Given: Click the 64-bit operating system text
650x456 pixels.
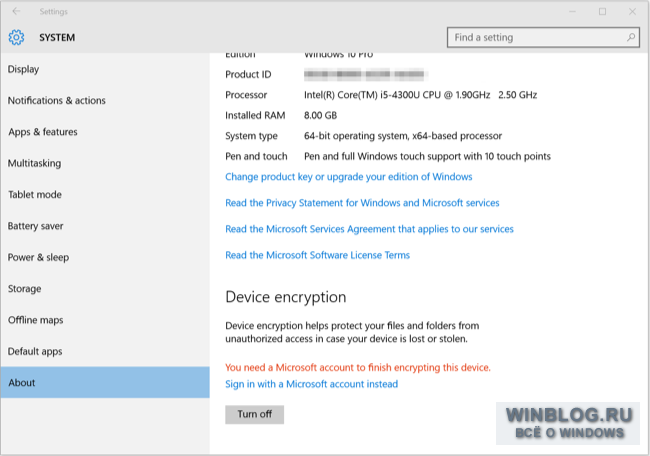Looking at the screenshot, I should [403, 136].
